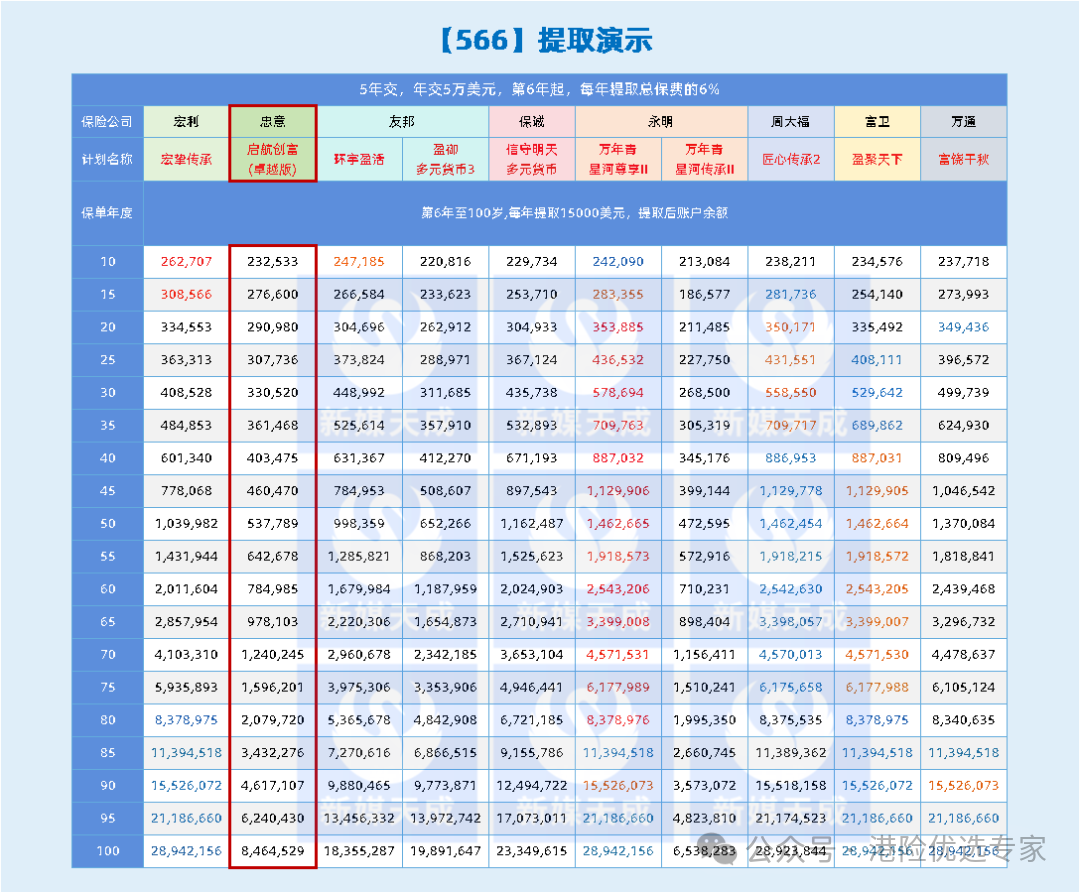The image size is (1080, 892).
Task: Click the 23,349,615 cell
Action: coord(532,851)
